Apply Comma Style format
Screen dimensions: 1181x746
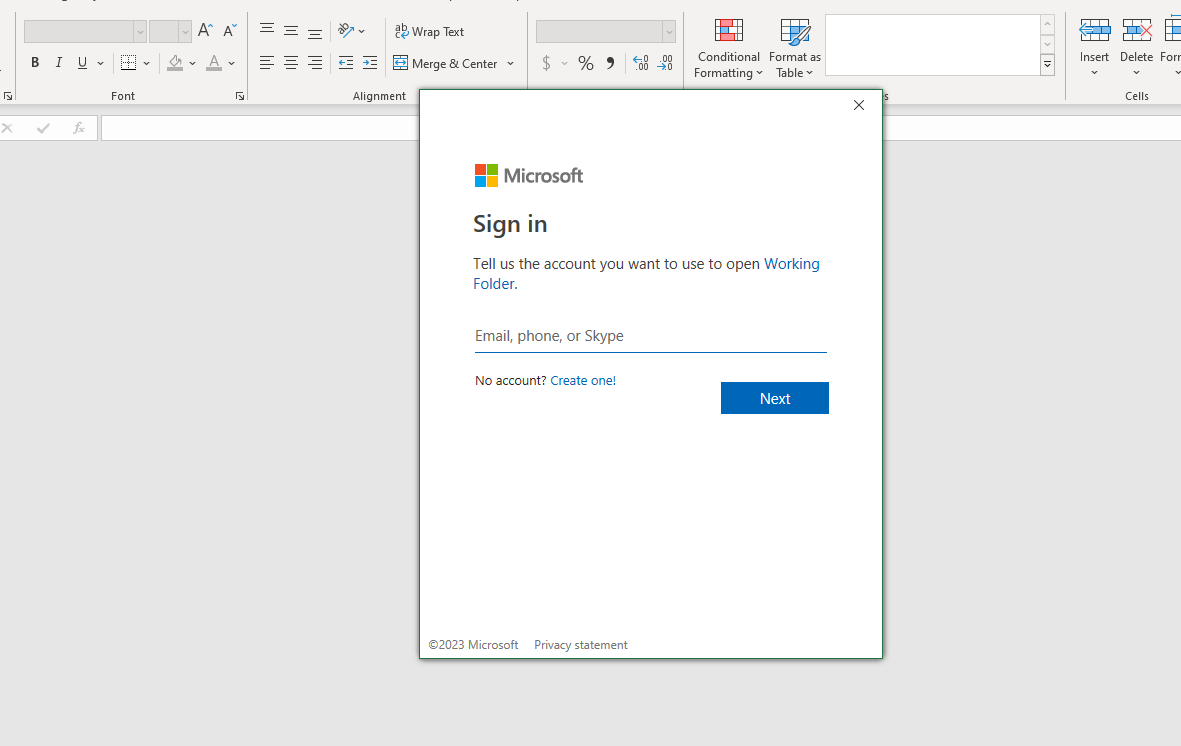(x=610, y=63)
